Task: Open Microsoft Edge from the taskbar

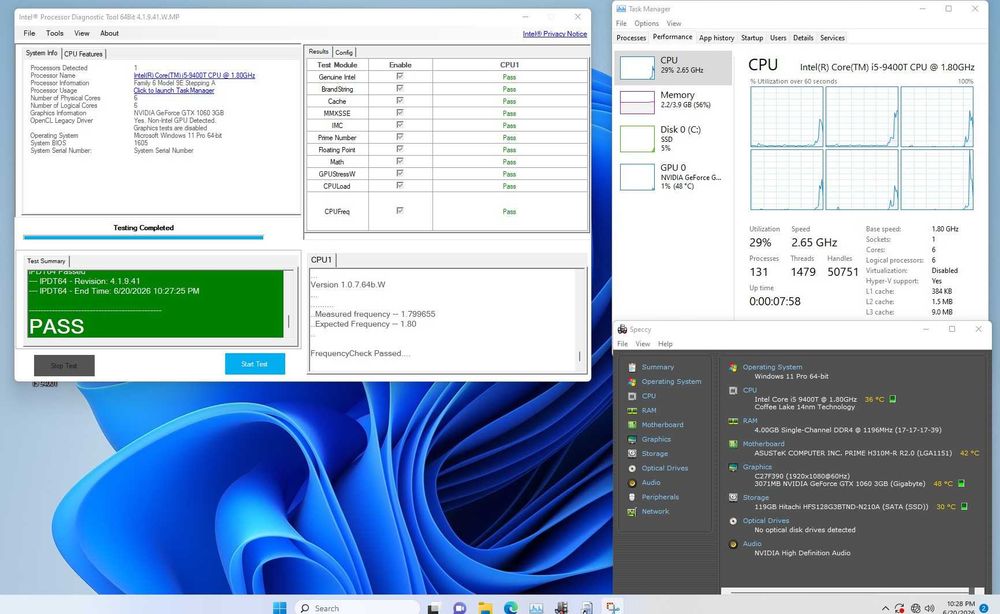Action: pyautogui.click(x=510, y=608)
